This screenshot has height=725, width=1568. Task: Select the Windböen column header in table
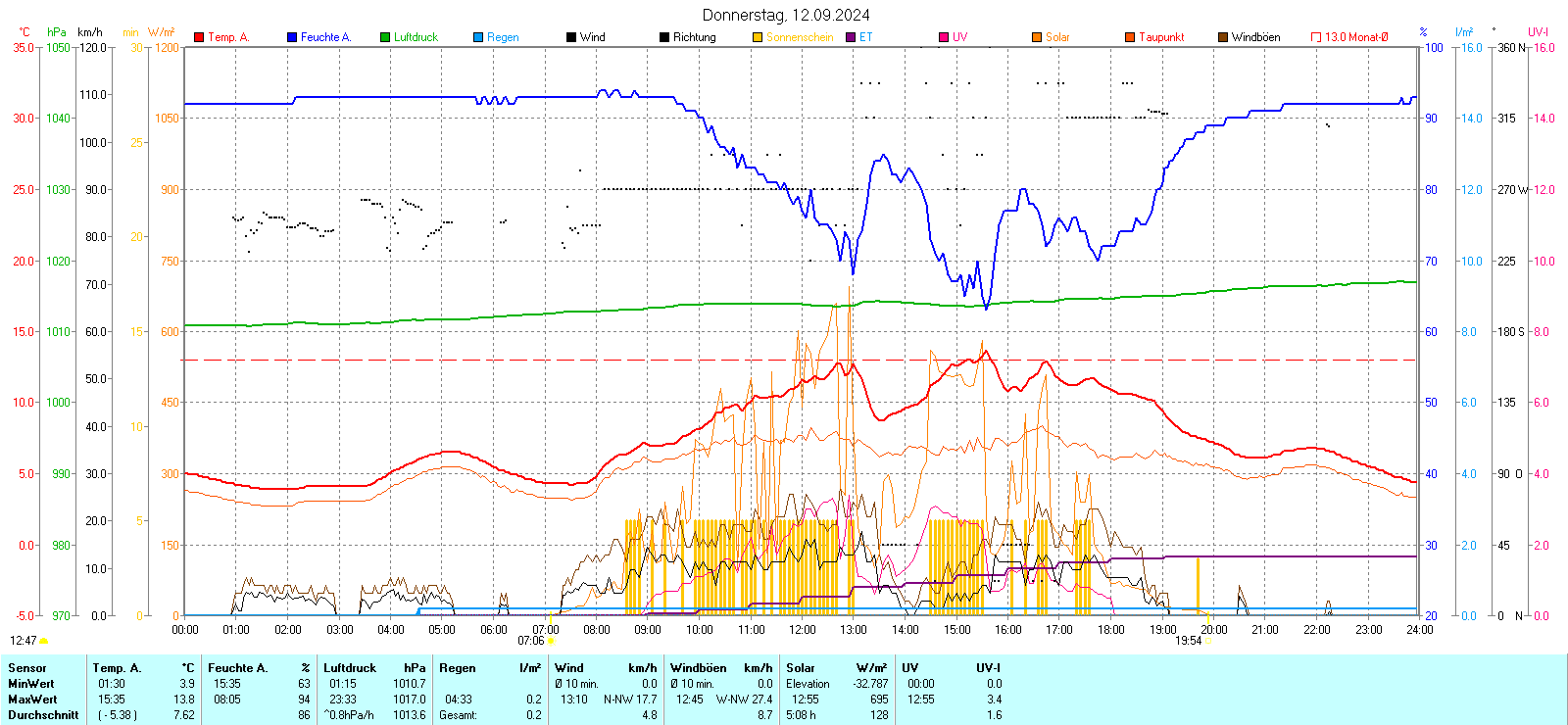698,668
